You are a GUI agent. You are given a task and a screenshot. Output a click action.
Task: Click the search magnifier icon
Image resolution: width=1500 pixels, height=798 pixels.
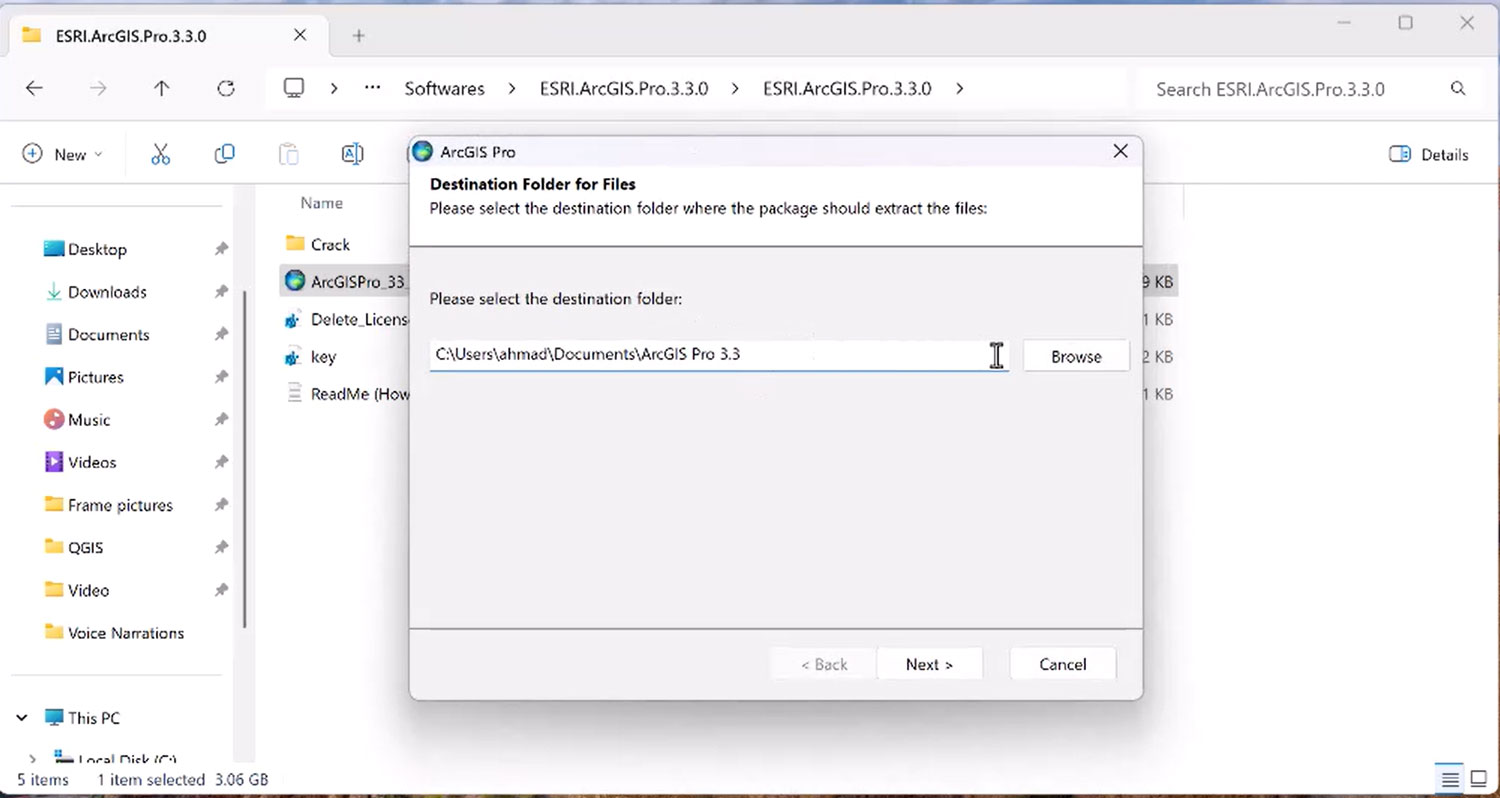[x=1458, y=89]
